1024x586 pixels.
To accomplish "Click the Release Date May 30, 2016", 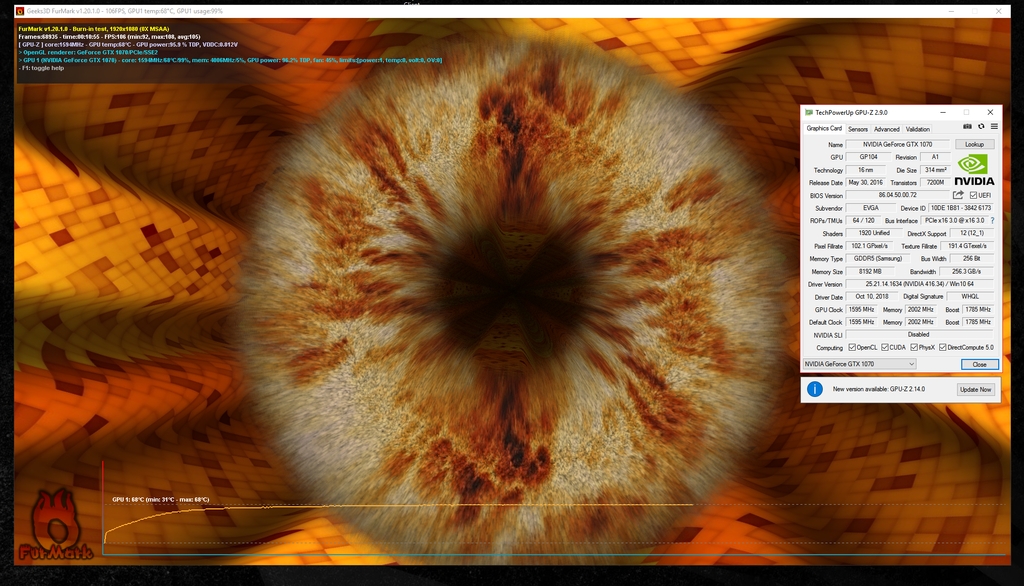I will click(x=865, y=183).
